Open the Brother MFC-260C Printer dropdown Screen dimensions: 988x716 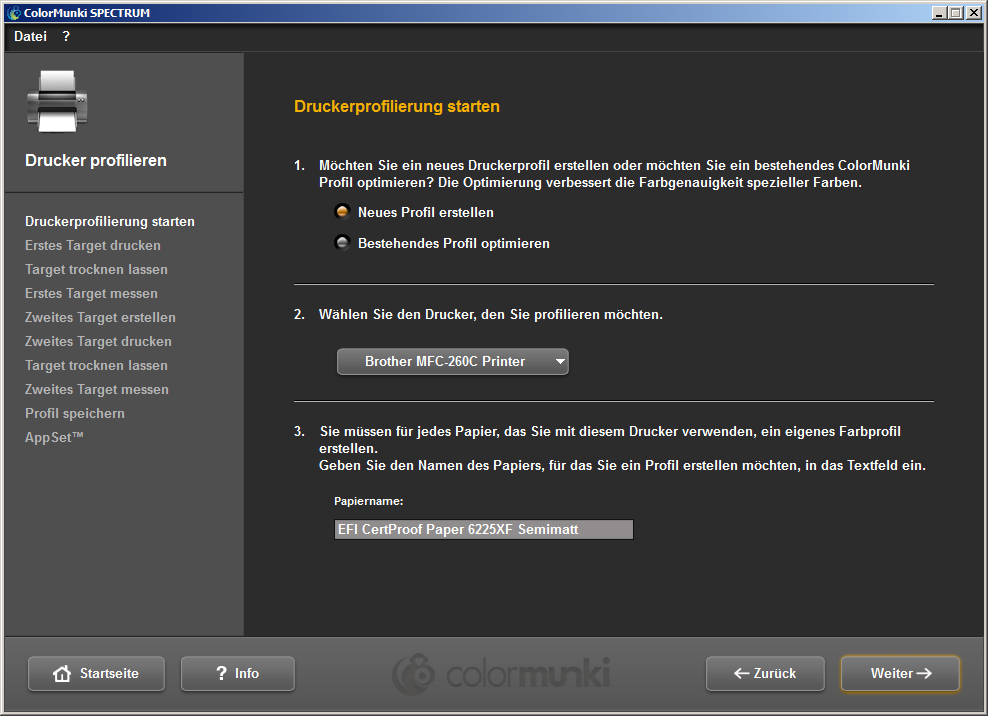(x=452, y=362)
